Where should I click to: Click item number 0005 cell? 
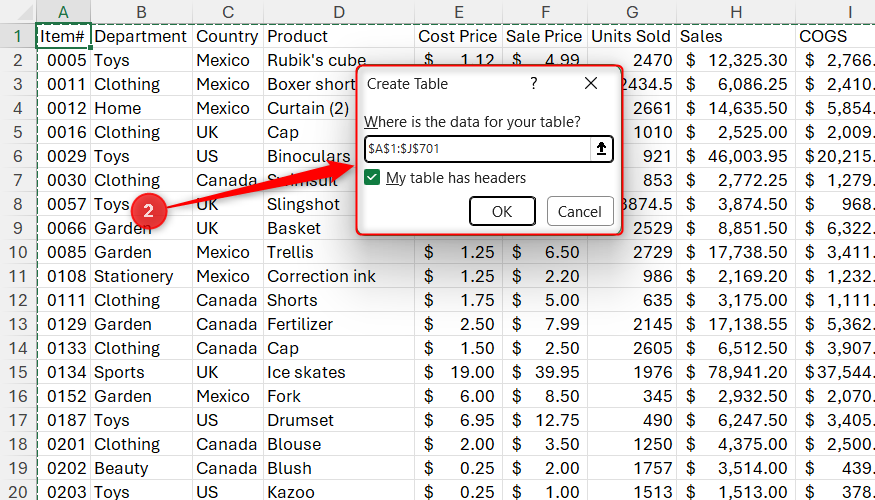(x=63, y=60)
